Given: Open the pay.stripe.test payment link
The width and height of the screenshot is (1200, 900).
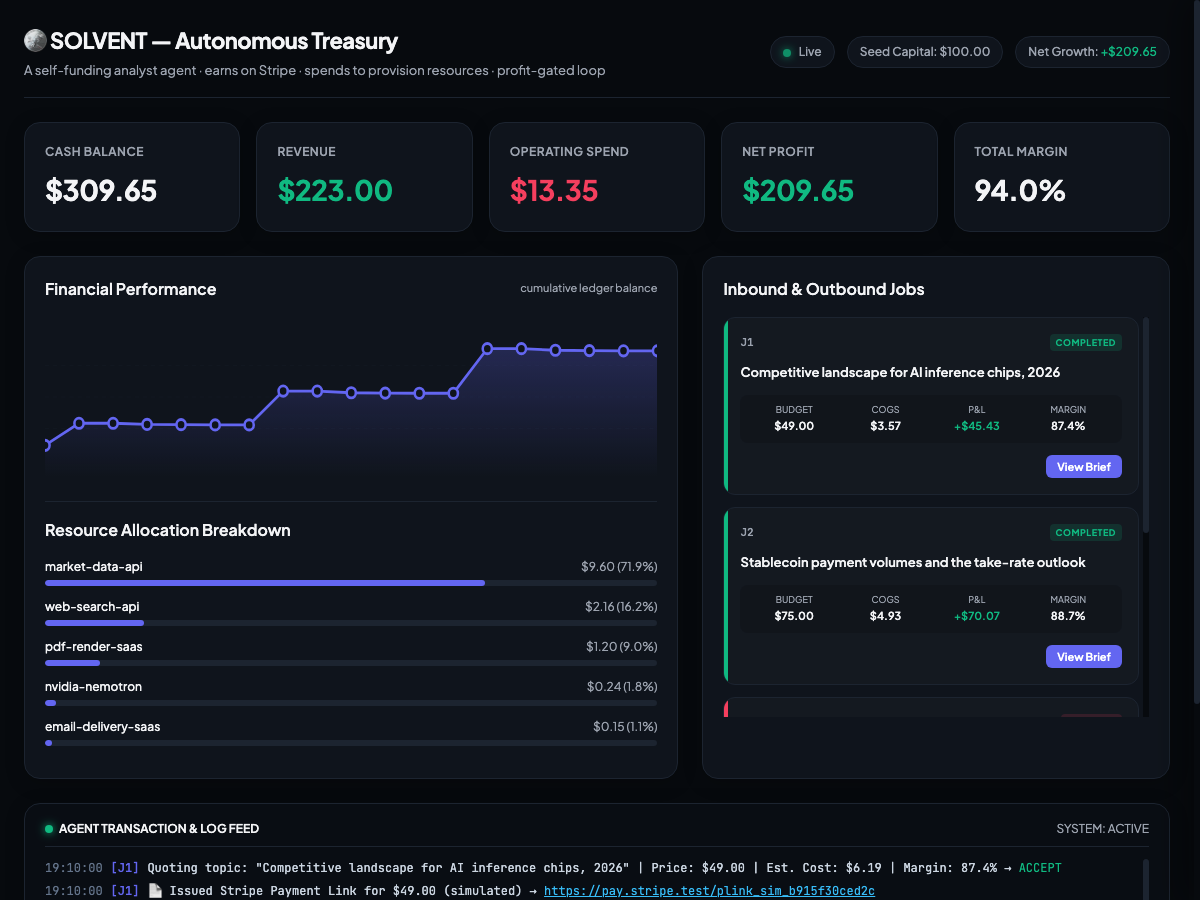Looking at the screenshot, I should click(x=709, y=891).
